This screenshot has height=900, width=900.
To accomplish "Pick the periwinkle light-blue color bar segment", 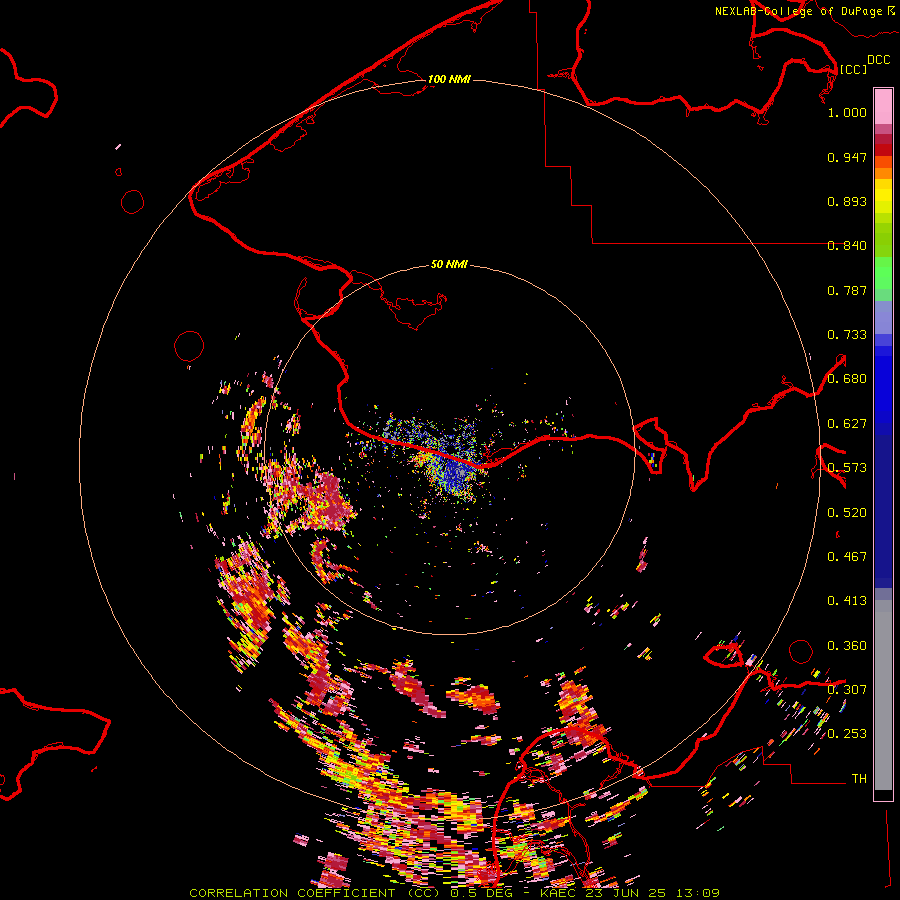I will [883, 317].
